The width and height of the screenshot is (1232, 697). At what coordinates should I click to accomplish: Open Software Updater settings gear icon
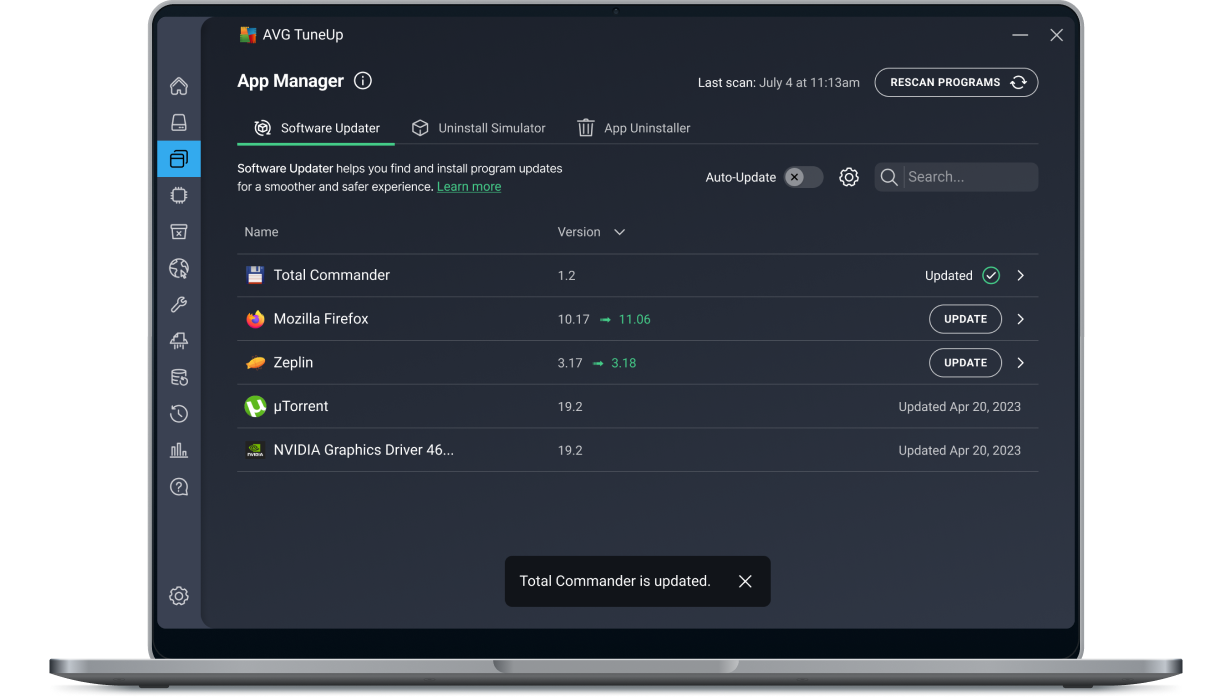click(849, 177)
